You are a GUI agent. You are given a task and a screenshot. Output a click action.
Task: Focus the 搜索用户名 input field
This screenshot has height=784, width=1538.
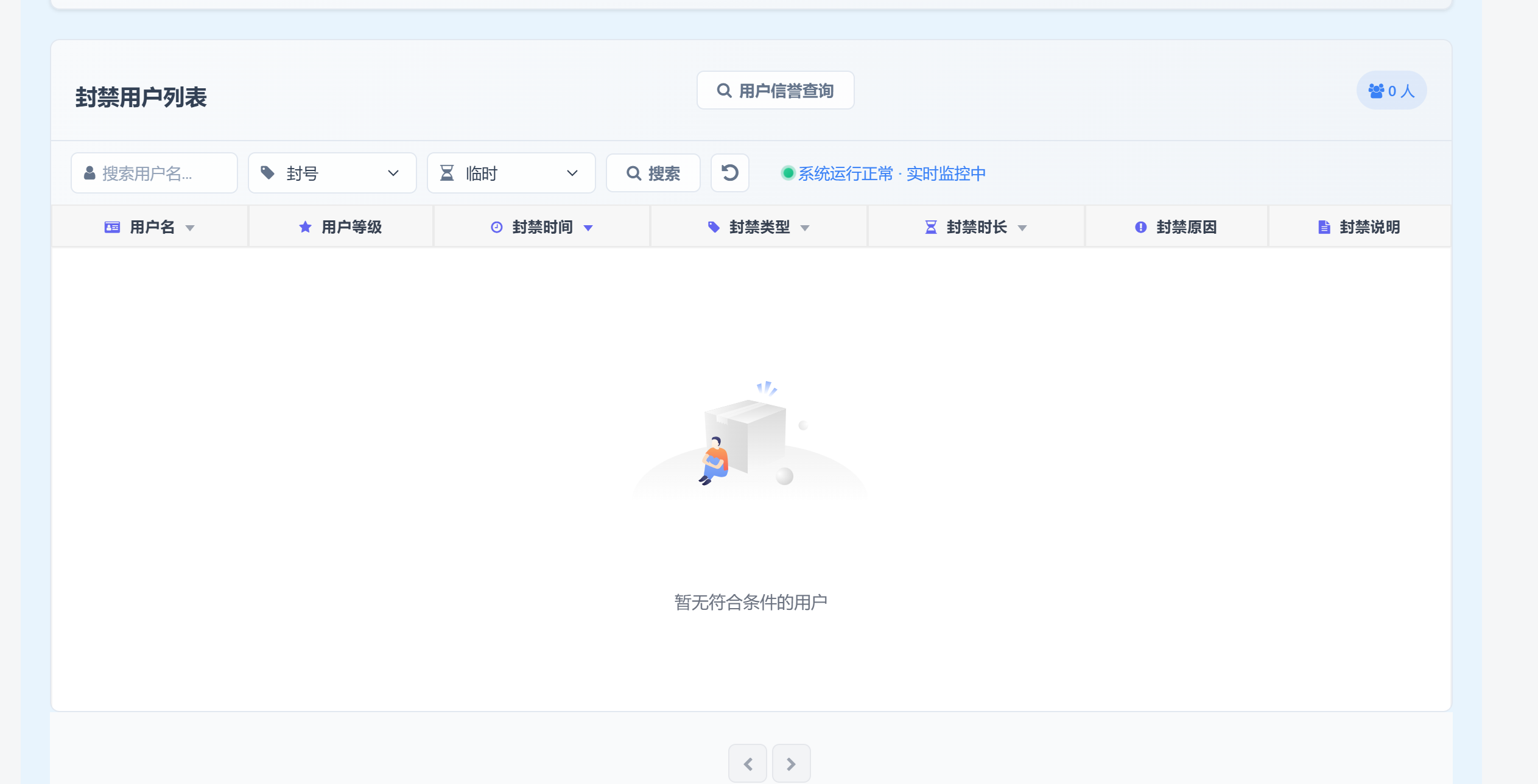154,173
